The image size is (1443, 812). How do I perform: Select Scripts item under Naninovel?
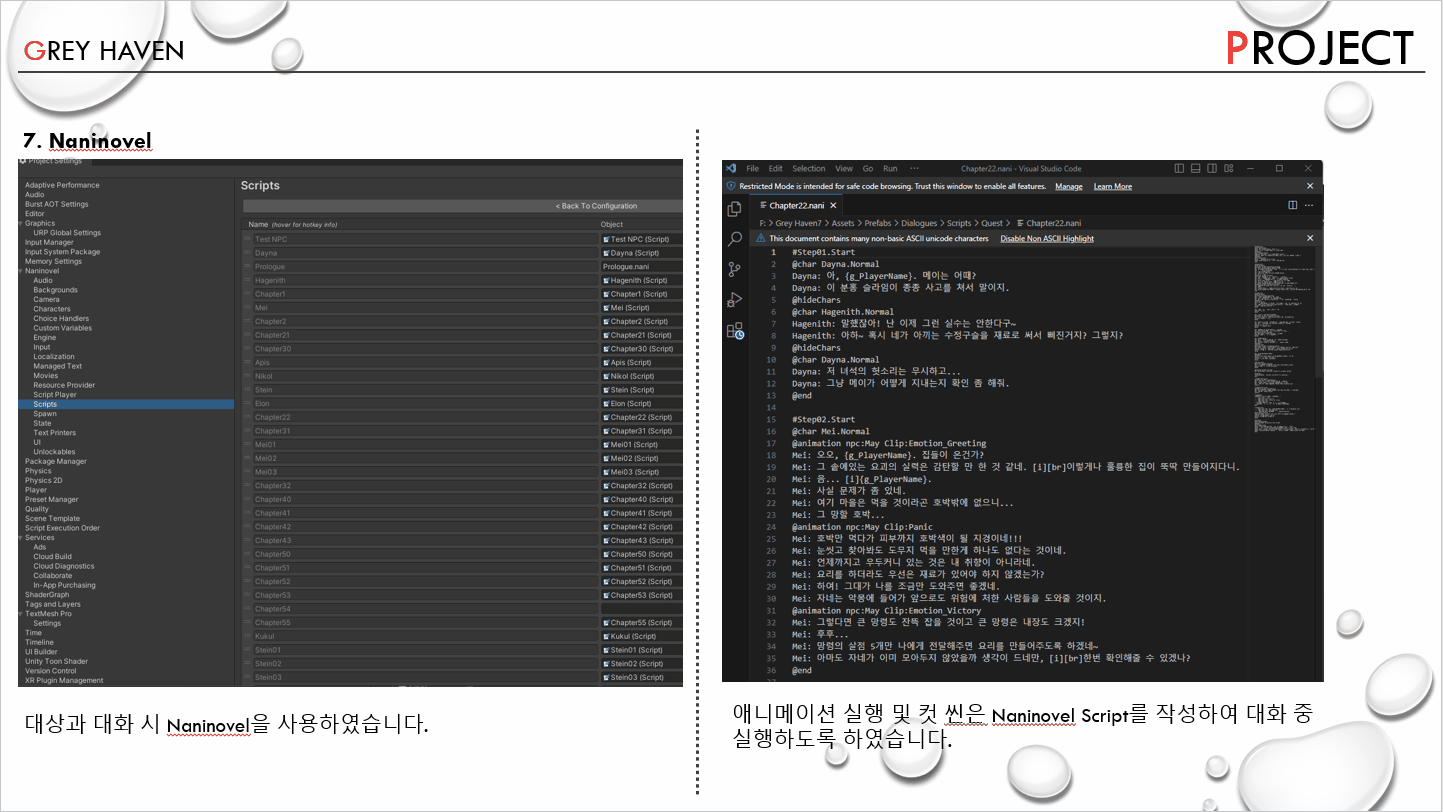pos(126,404)
